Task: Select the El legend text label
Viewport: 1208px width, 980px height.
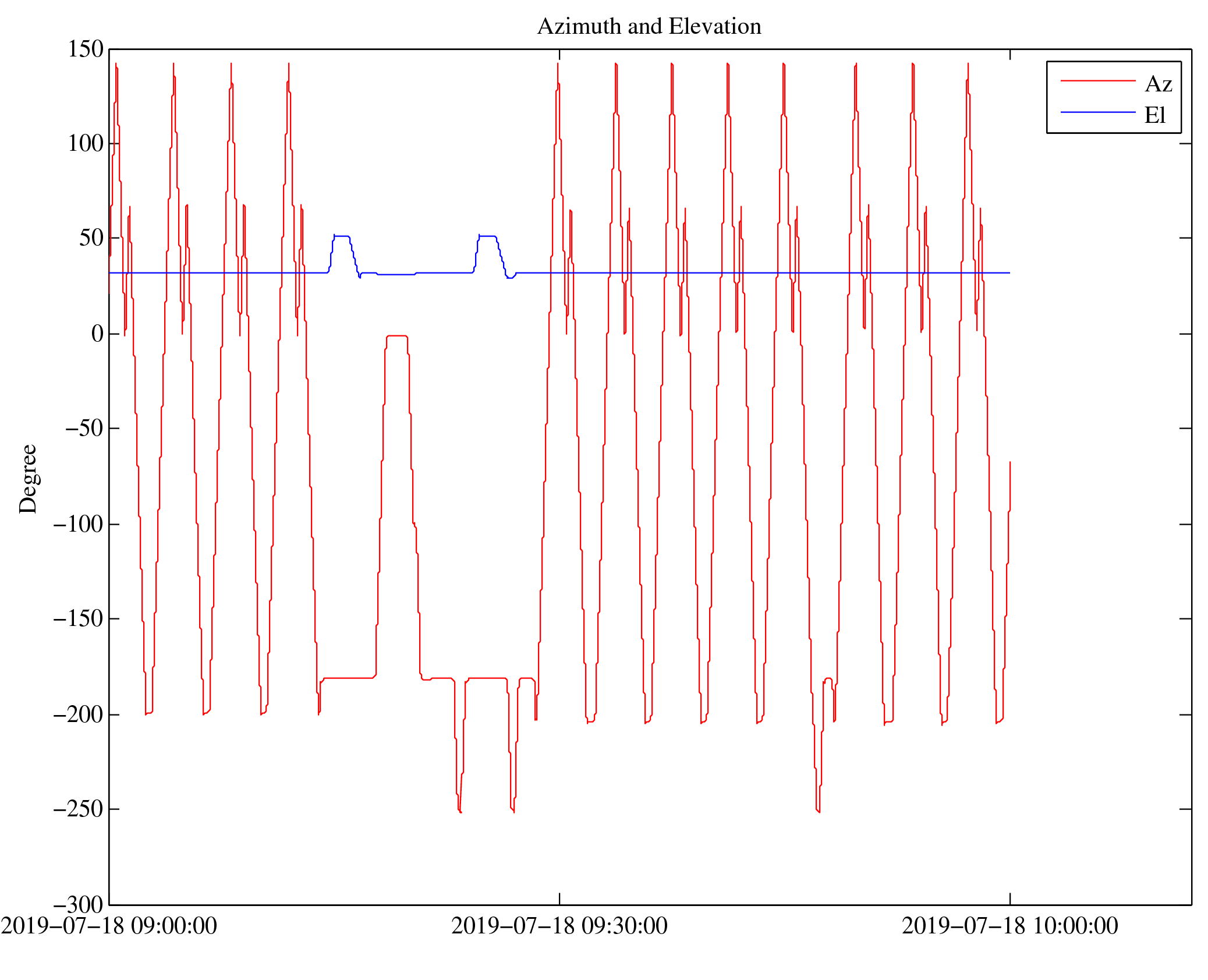Action: tap(1155, 115)
